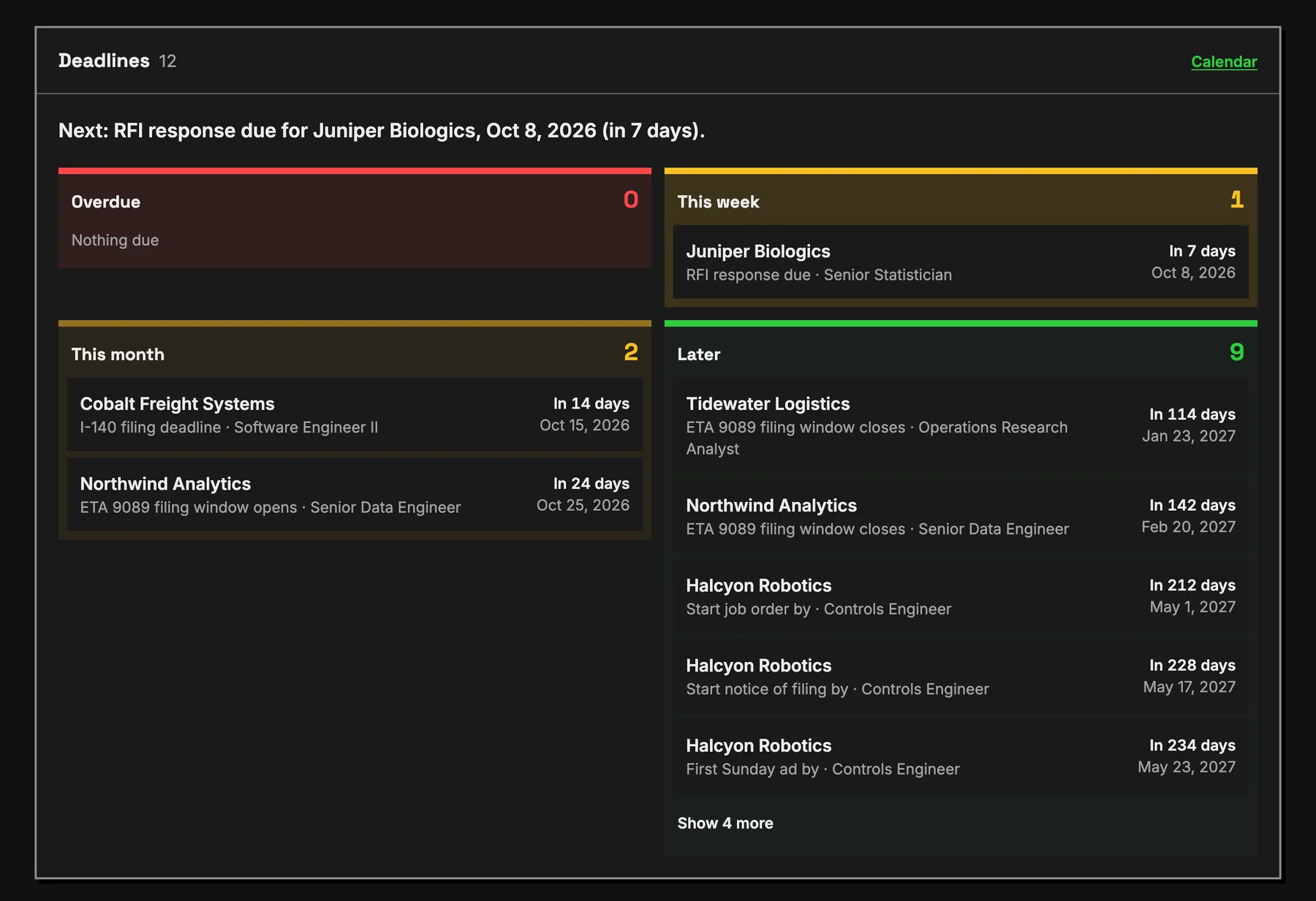Select Northwind Analytics filing window opens card
Screen dimensions: 1316x901
tap(355, 495)
